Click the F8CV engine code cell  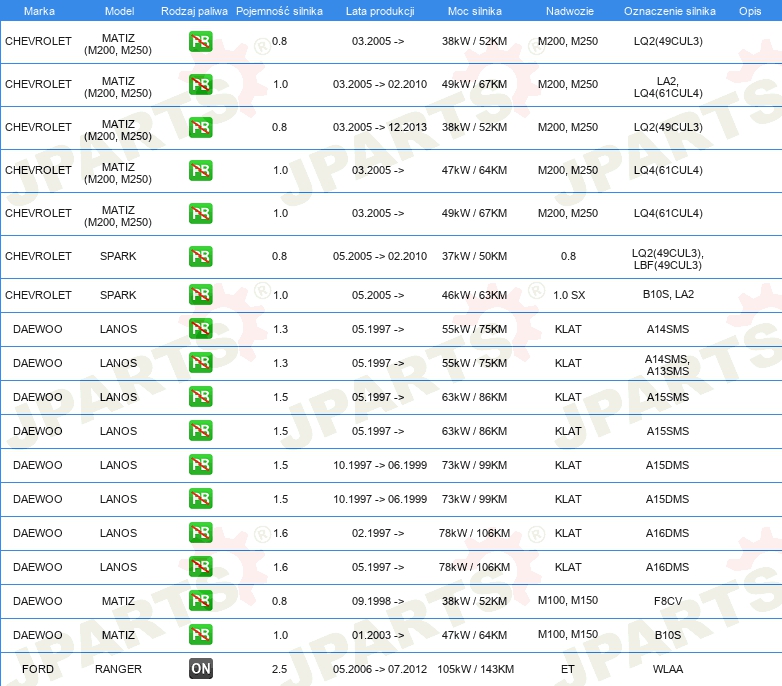click(x=667, y=601)
